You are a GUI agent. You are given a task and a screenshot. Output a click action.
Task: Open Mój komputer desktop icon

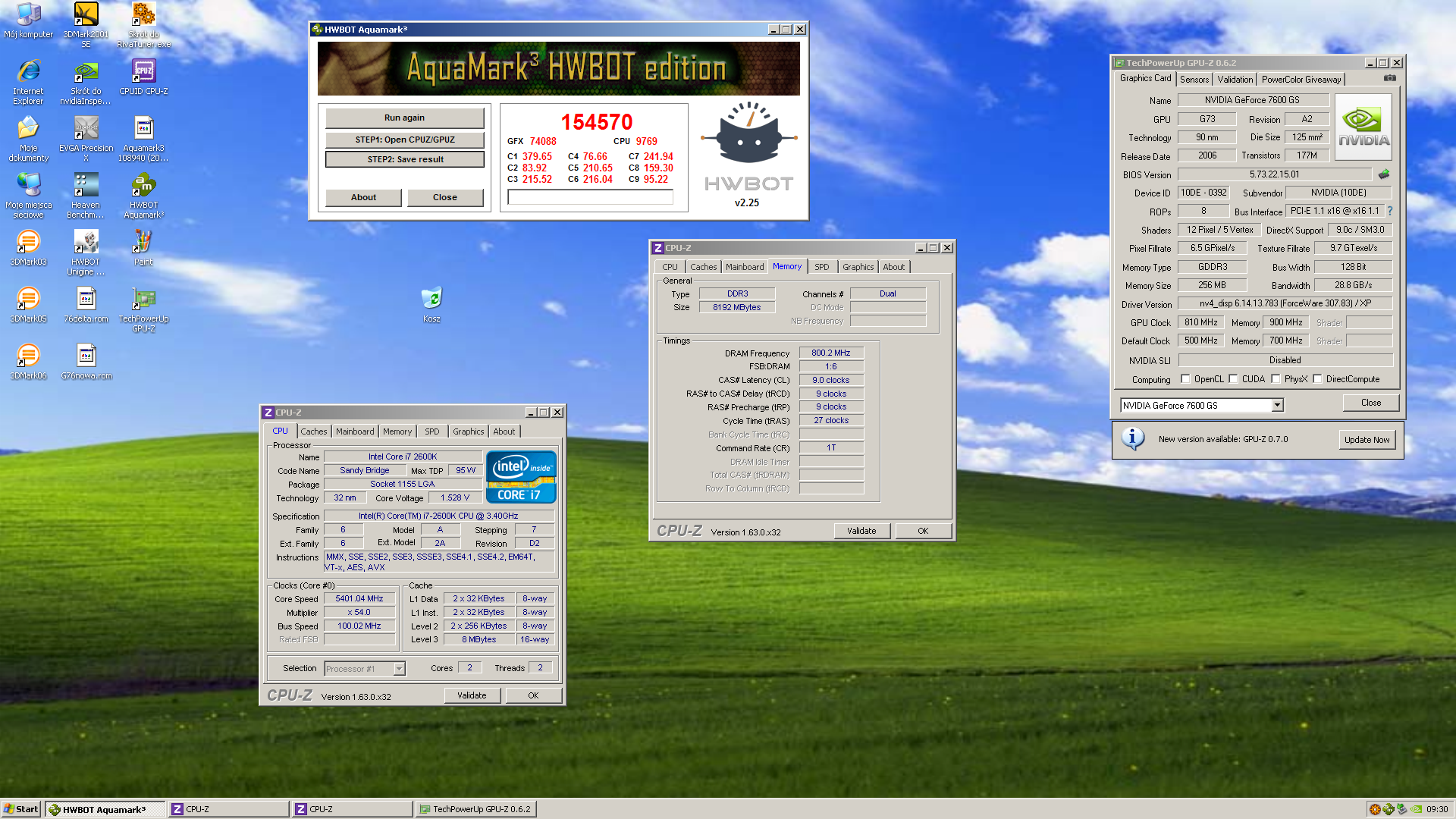[x=28, y=20]
